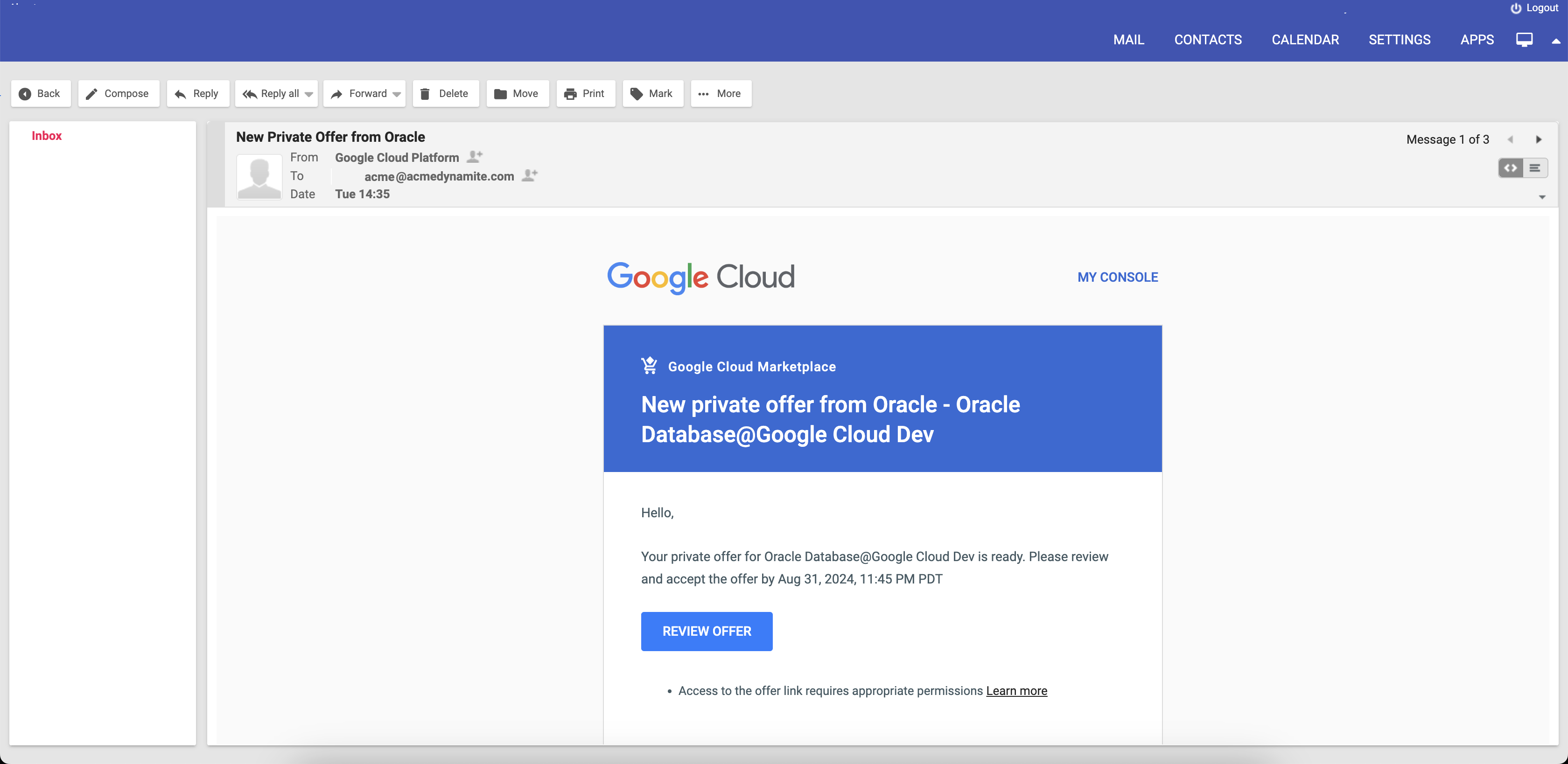Switch to the CONTACTS tab
The image size is (1568, 764).
1208,40
